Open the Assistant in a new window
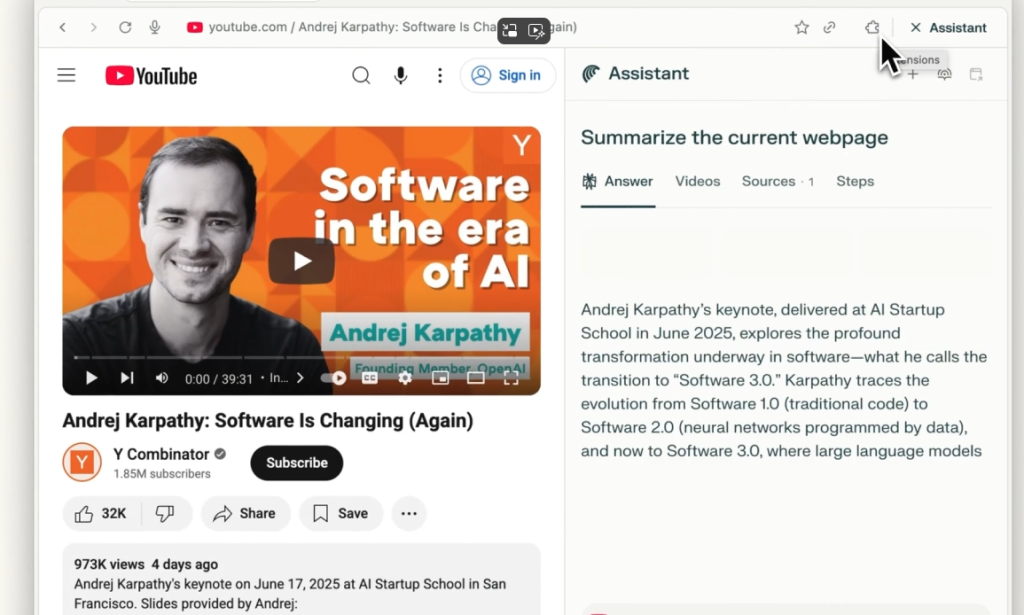Screen dimensions: 1024x615 976,74
